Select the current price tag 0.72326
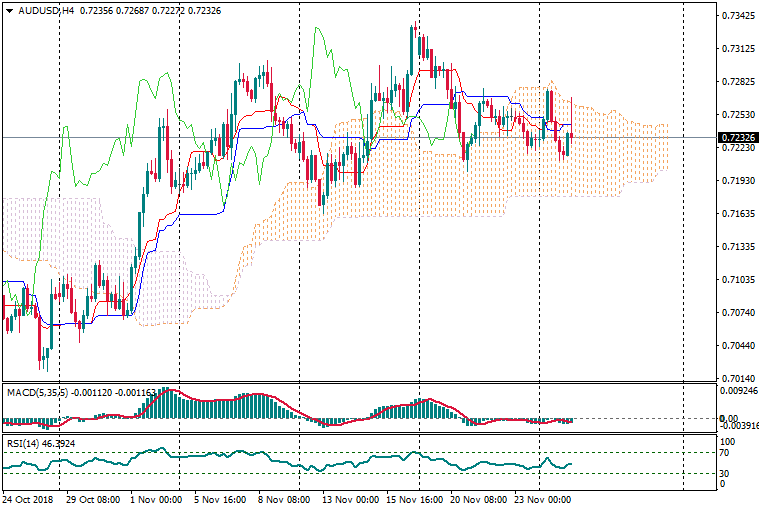 click(737, 137)
